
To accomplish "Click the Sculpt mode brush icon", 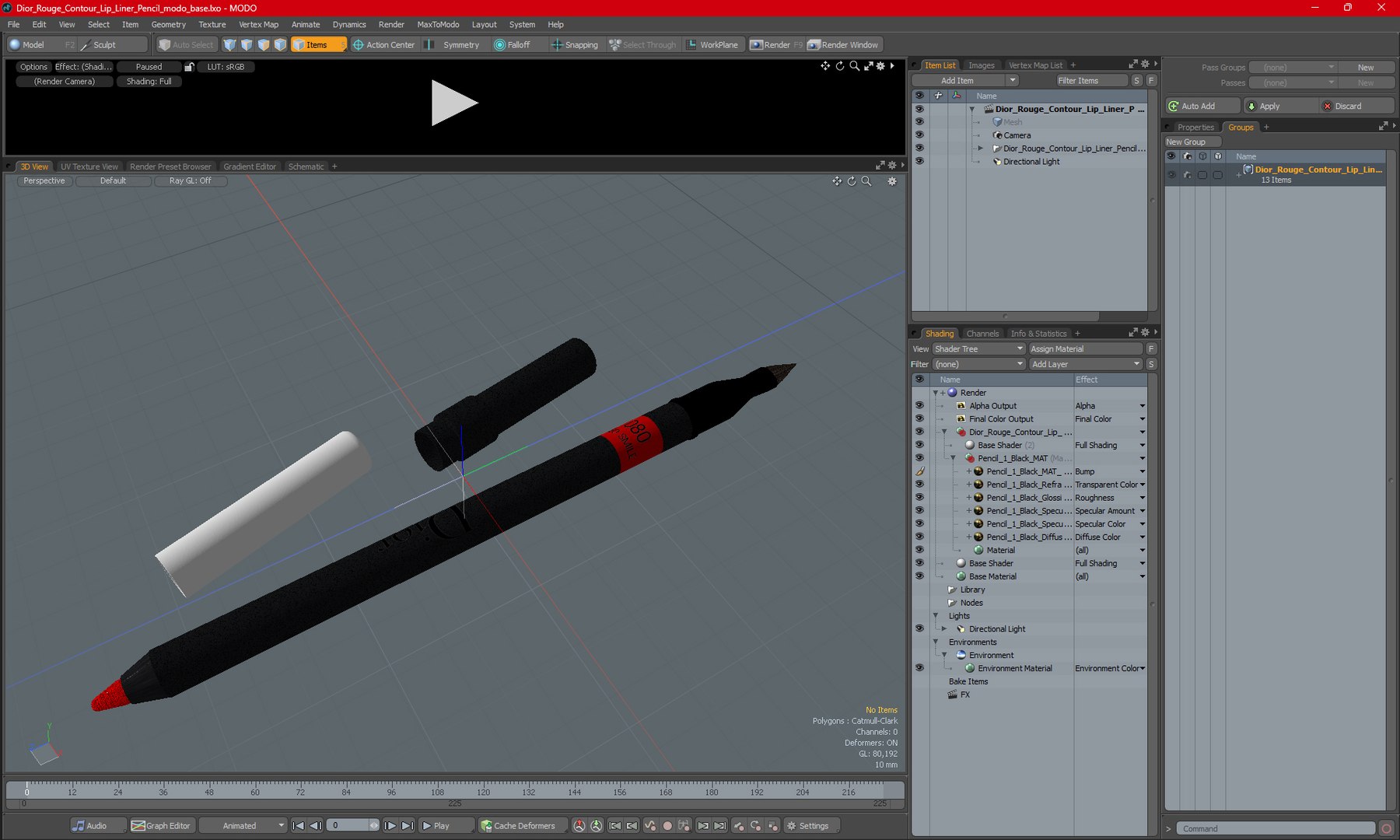I will 86,45.
